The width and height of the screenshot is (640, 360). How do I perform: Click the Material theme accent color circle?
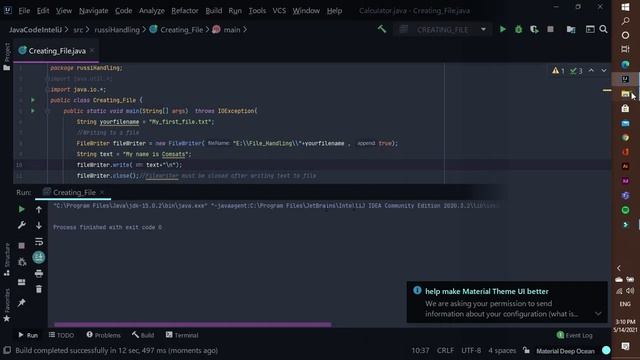[606, 350]
